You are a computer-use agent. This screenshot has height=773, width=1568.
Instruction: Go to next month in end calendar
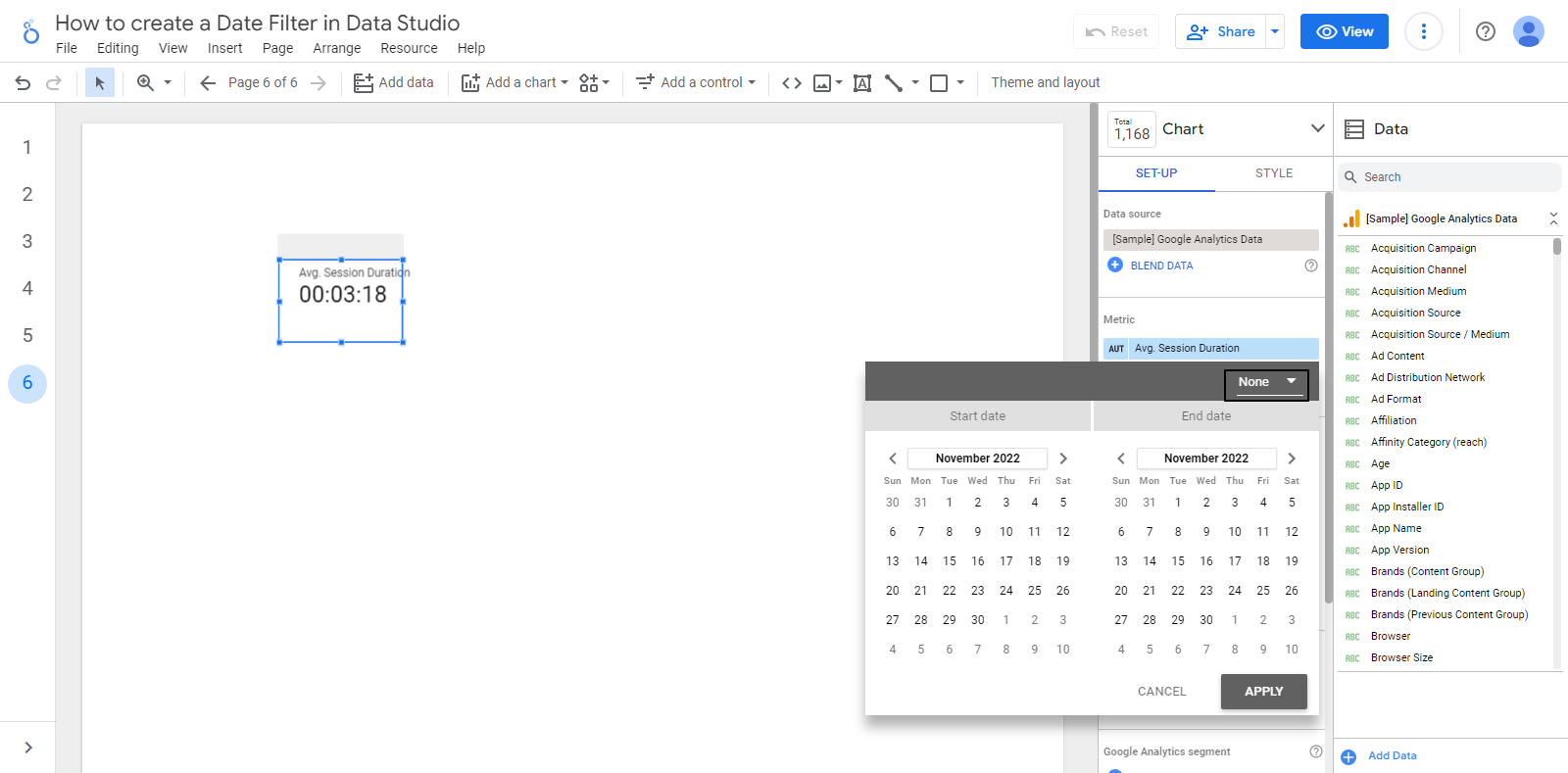coord(1292,459)
